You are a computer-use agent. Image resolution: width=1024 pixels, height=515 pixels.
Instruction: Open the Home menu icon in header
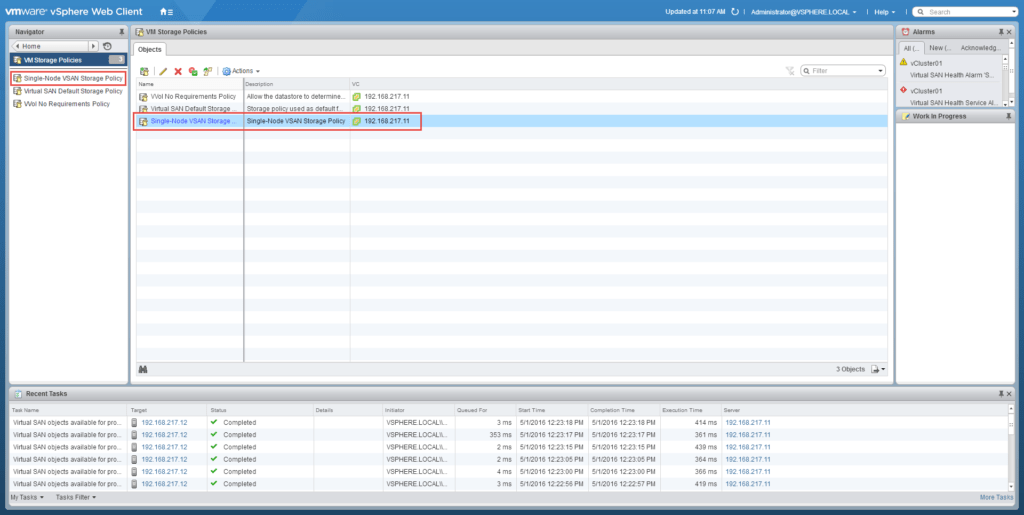(166, 12)
